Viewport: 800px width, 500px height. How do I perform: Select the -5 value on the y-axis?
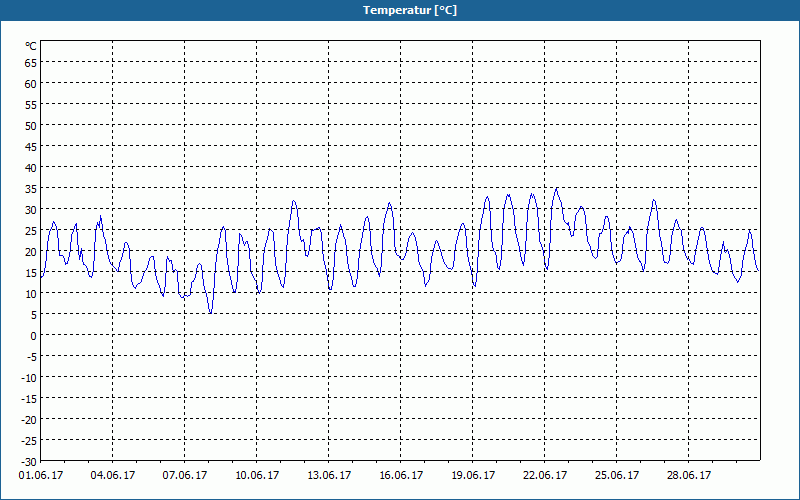(x=32, y=357)
